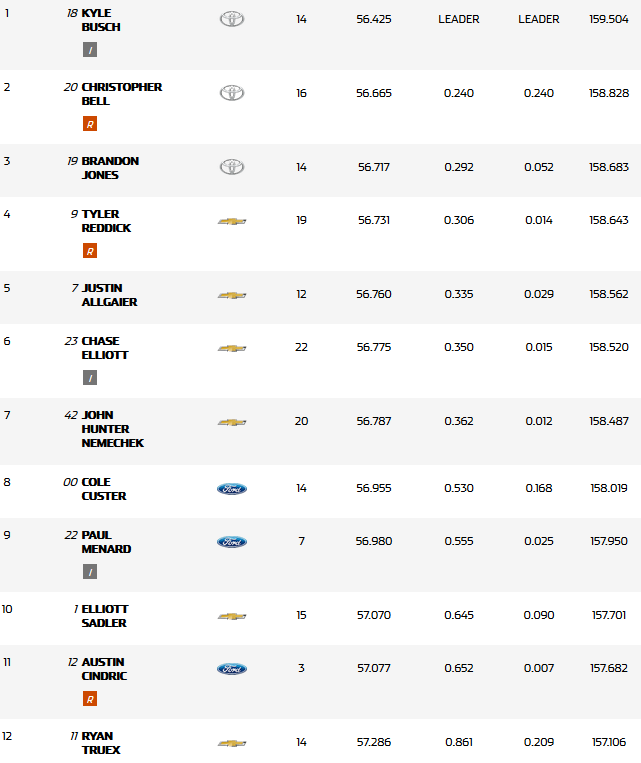Click Kyle Busch's best time 56.425
The height and width of the screenshot is (763, 641).
point(373,19)
